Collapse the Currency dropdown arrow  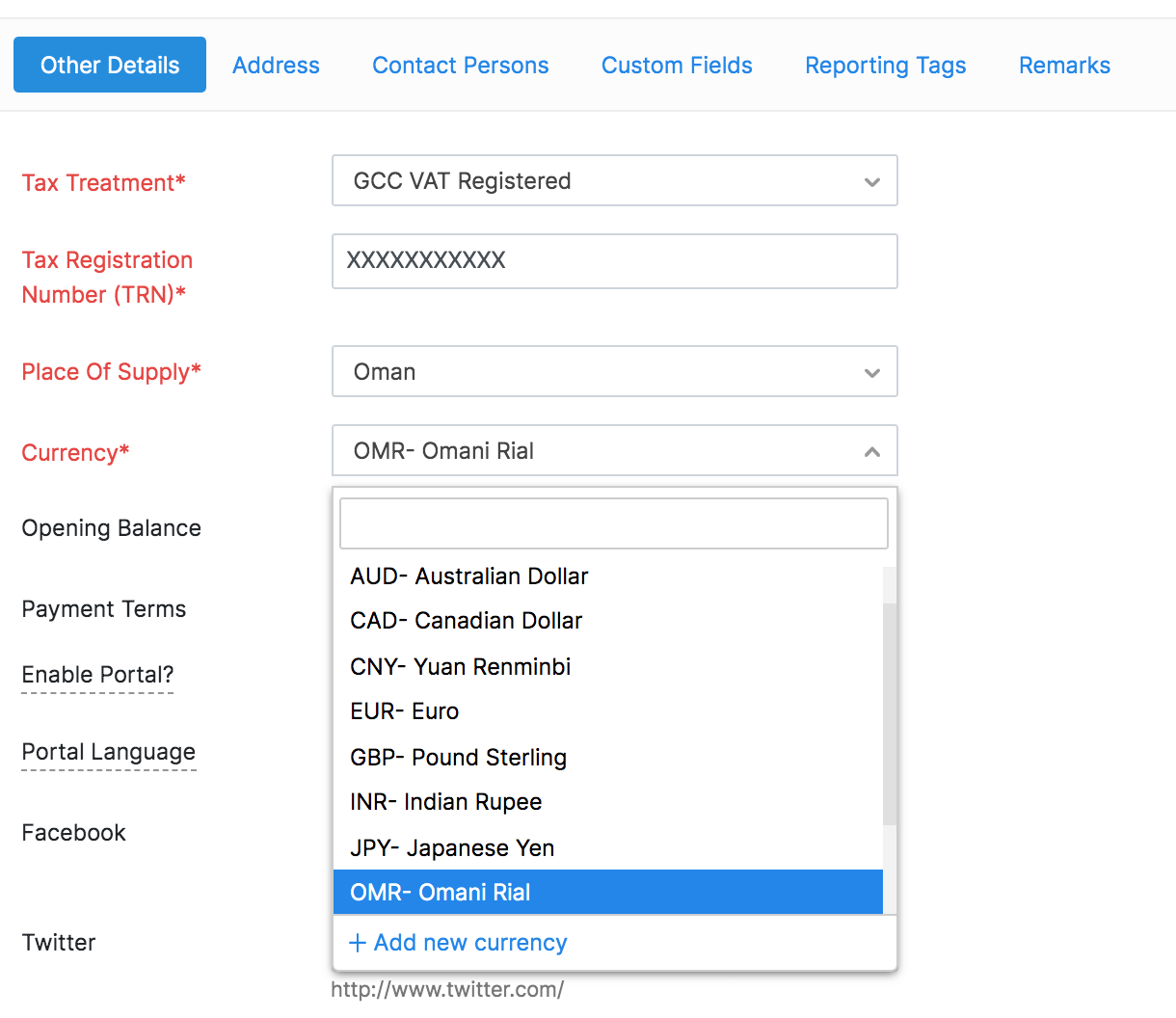[871, 451]
